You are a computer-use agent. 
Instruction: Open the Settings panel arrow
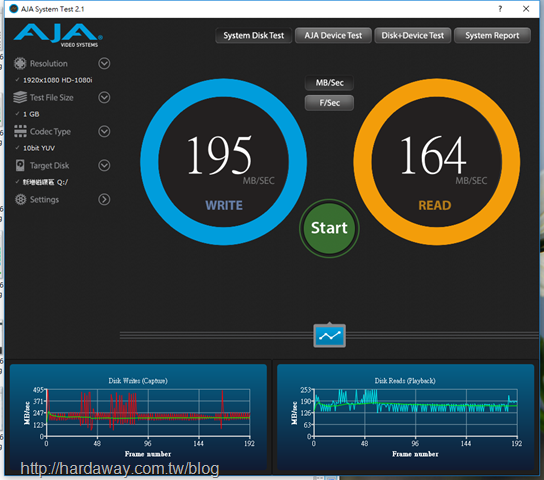point(104,199)
